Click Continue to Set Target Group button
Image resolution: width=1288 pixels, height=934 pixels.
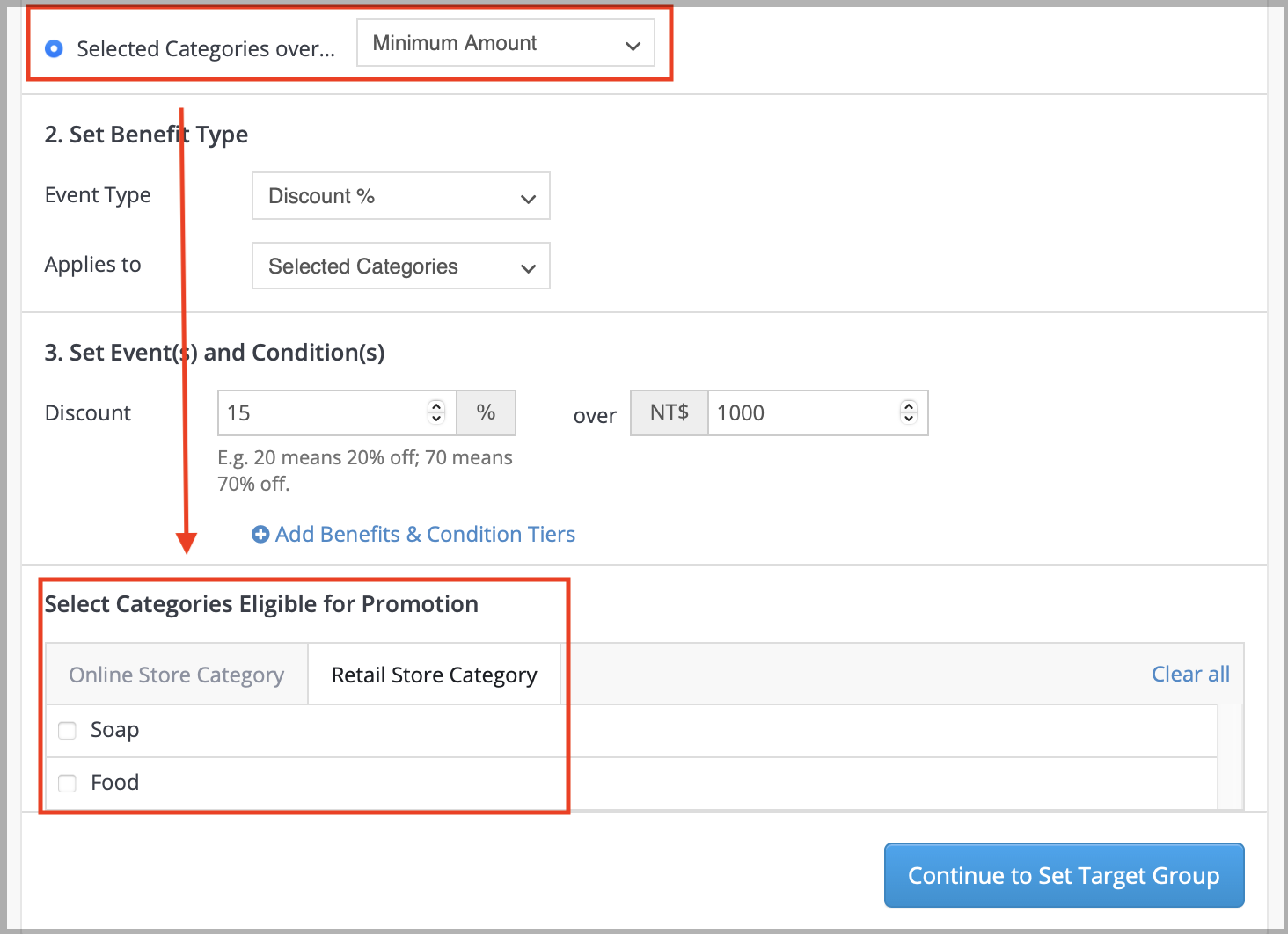coord(1064,875)
